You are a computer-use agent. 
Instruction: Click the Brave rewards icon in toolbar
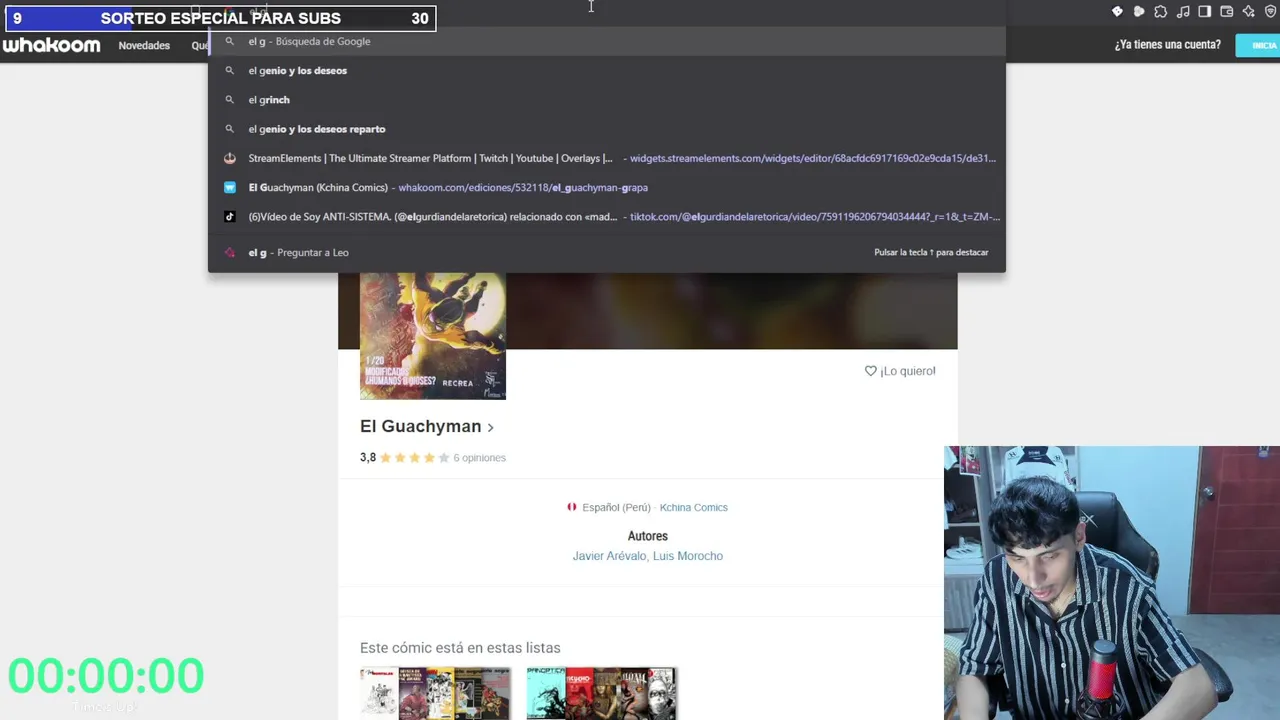(1118, 11)
